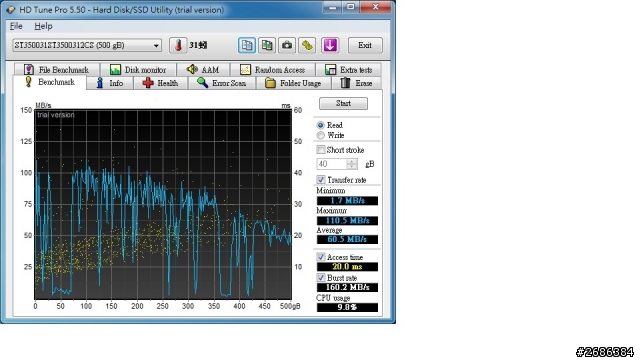
Task: Open the File menu
Action: (16, 26)
